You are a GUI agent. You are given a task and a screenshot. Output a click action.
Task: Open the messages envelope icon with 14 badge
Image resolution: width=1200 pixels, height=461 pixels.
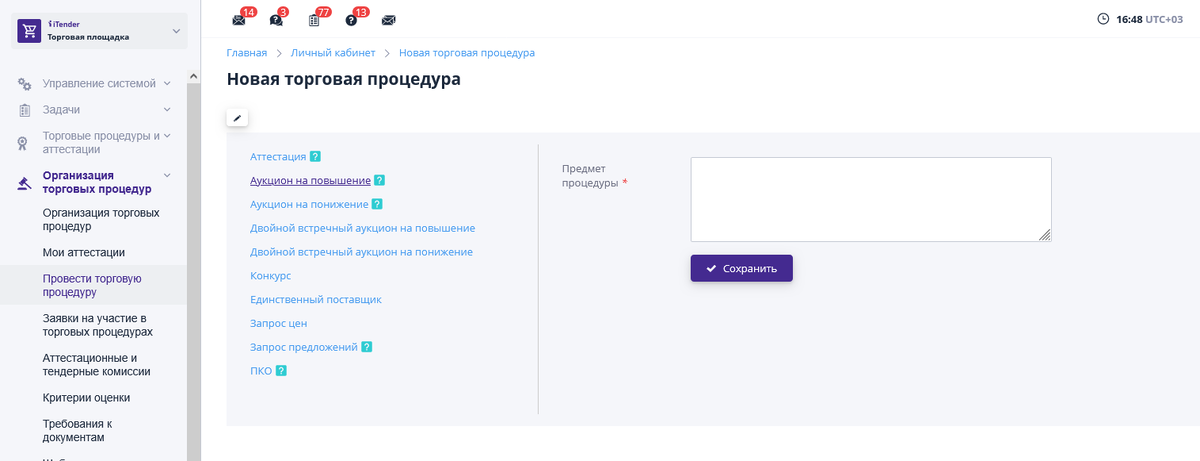238,20
